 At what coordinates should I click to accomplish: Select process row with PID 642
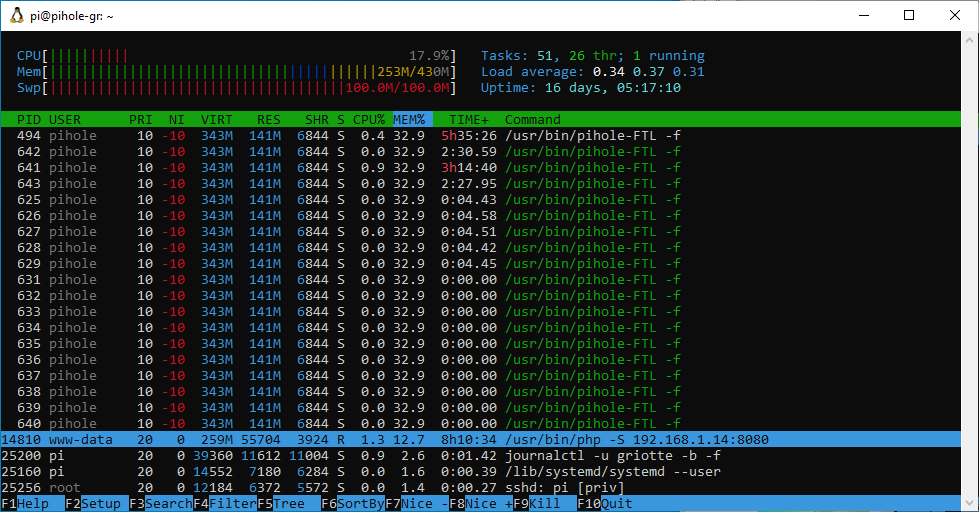point(481,152)
